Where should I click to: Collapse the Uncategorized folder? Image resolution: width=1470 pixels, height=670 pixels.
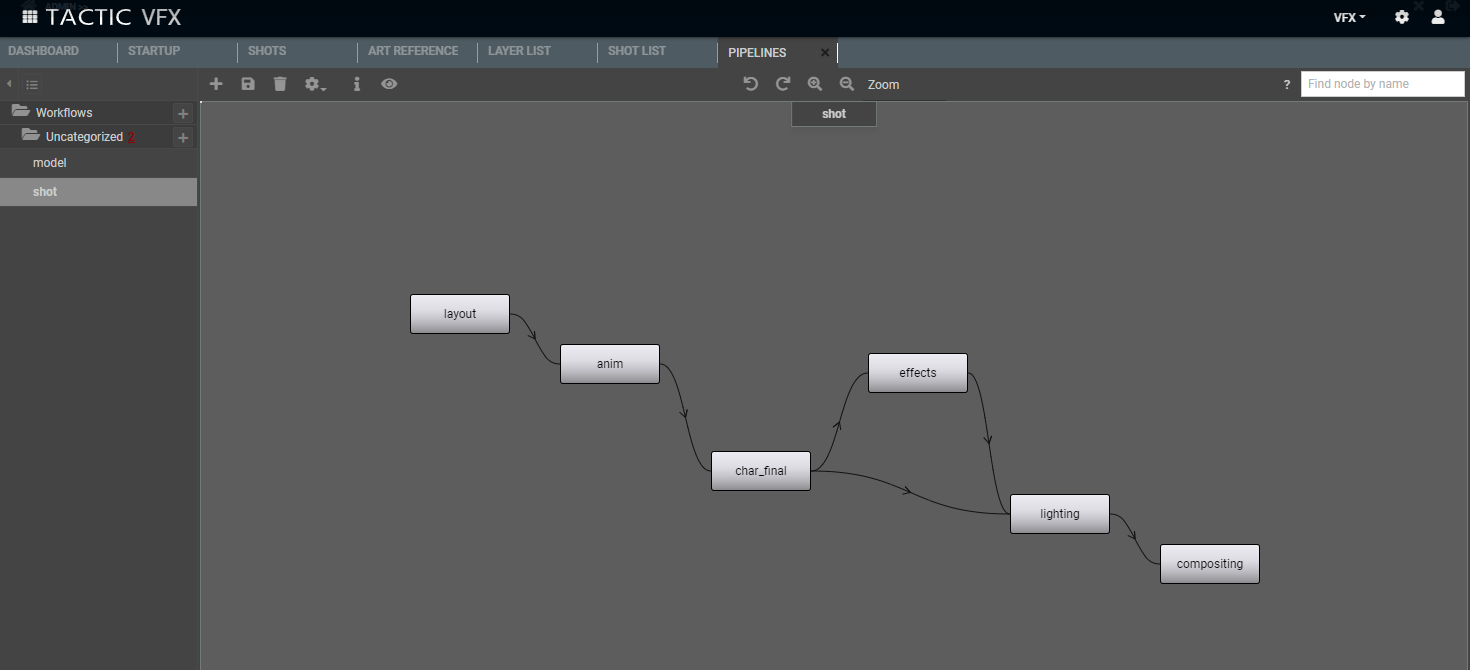[31, 136]
